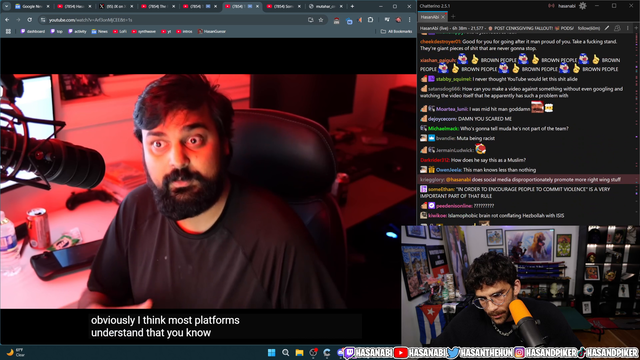Open the Windows Start menu

click(x=271, y=352)
